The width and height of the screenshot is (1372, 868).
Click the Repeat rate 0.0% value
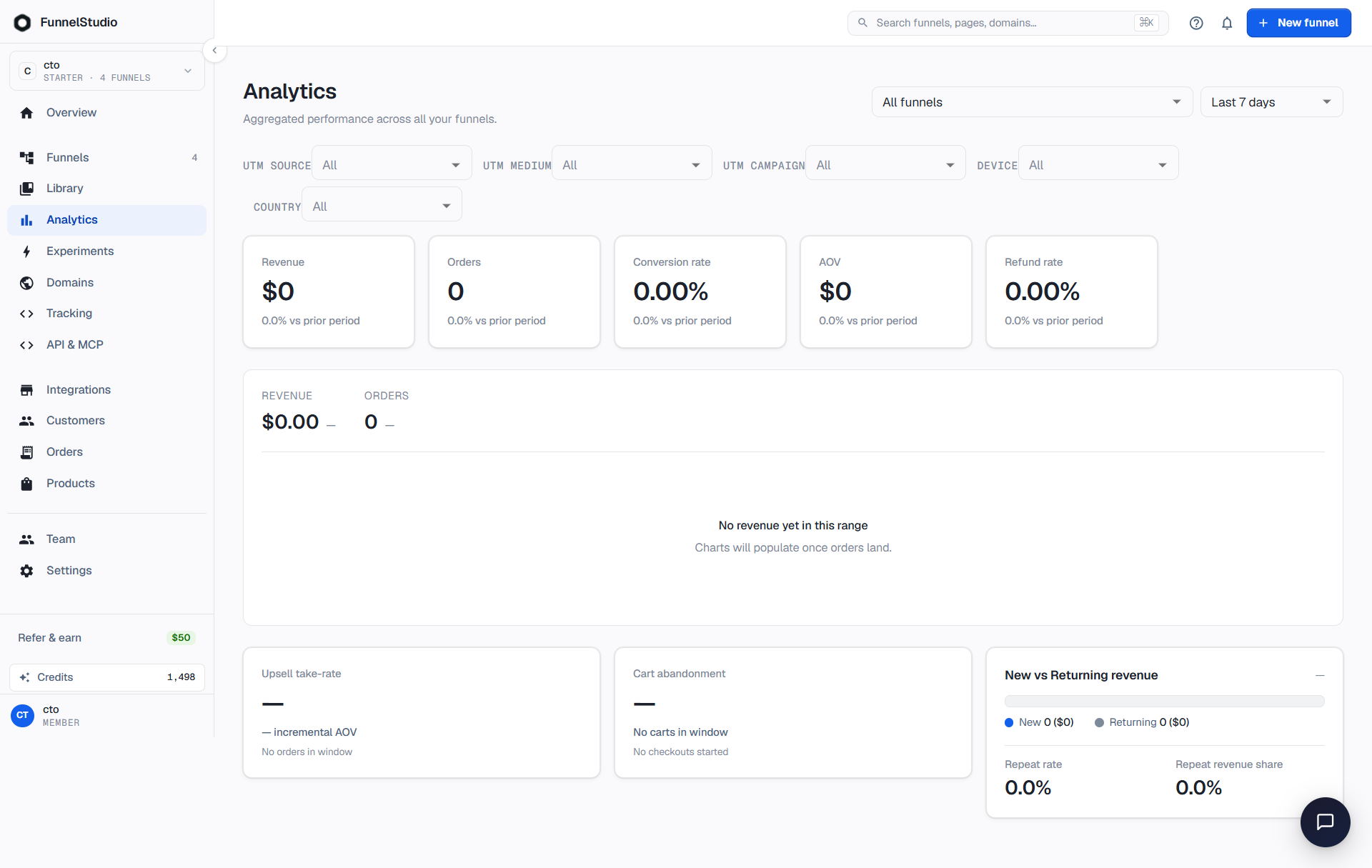coord(1028,788)
